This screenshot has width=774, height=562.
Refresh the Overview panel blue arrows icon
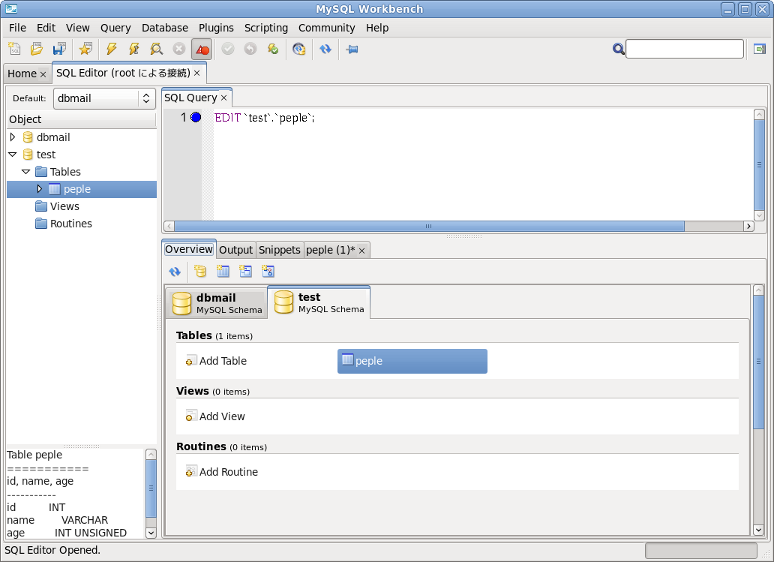[x=175, y=271]
